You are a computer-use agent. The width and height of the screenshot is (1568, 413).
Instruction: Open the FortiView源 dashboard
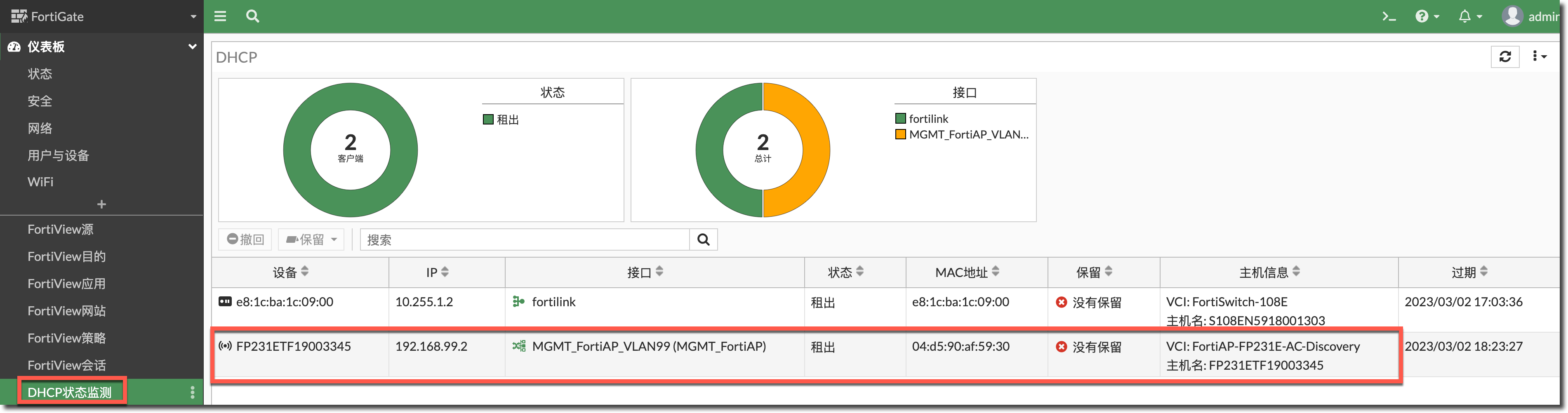point(60,229)
